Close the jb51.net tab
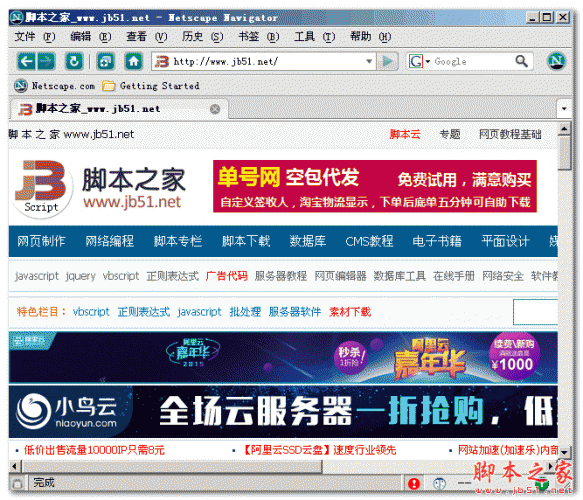The width and height of the screenshot is (583, 500). point(215,109)
